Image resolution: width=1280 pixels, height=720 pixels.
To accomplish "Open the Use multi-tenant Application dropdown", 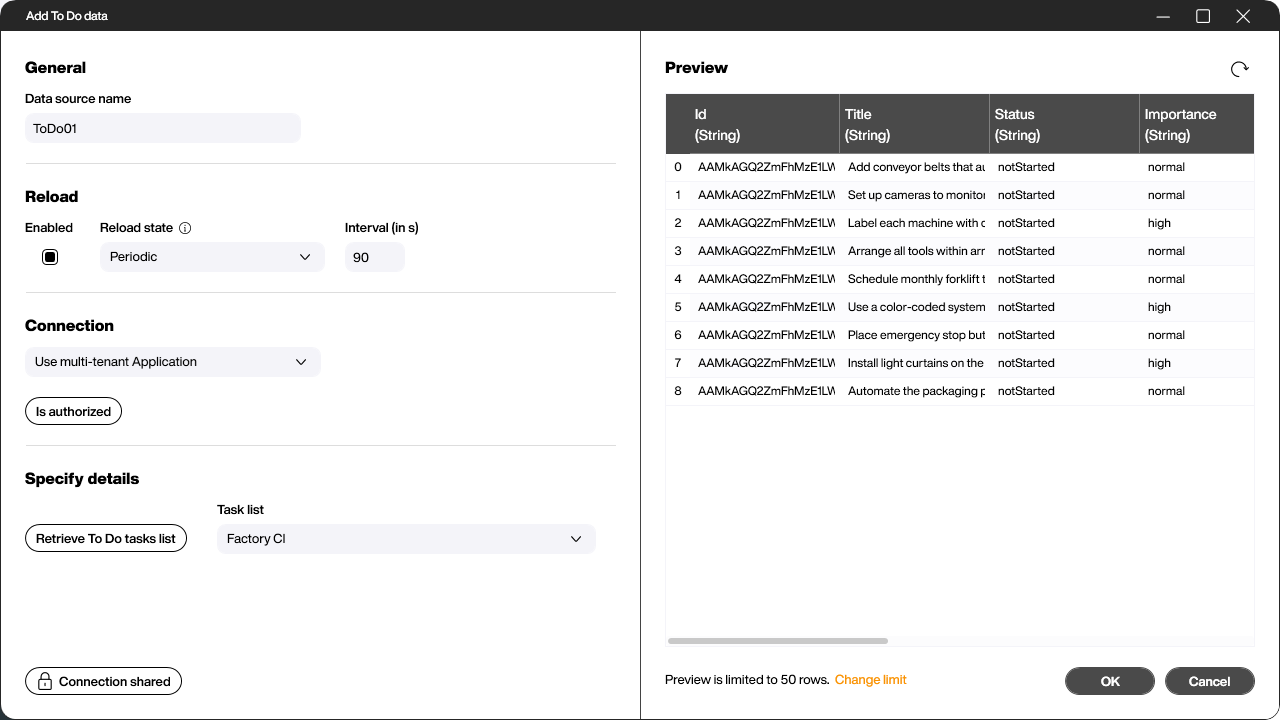I will [172, 362].
